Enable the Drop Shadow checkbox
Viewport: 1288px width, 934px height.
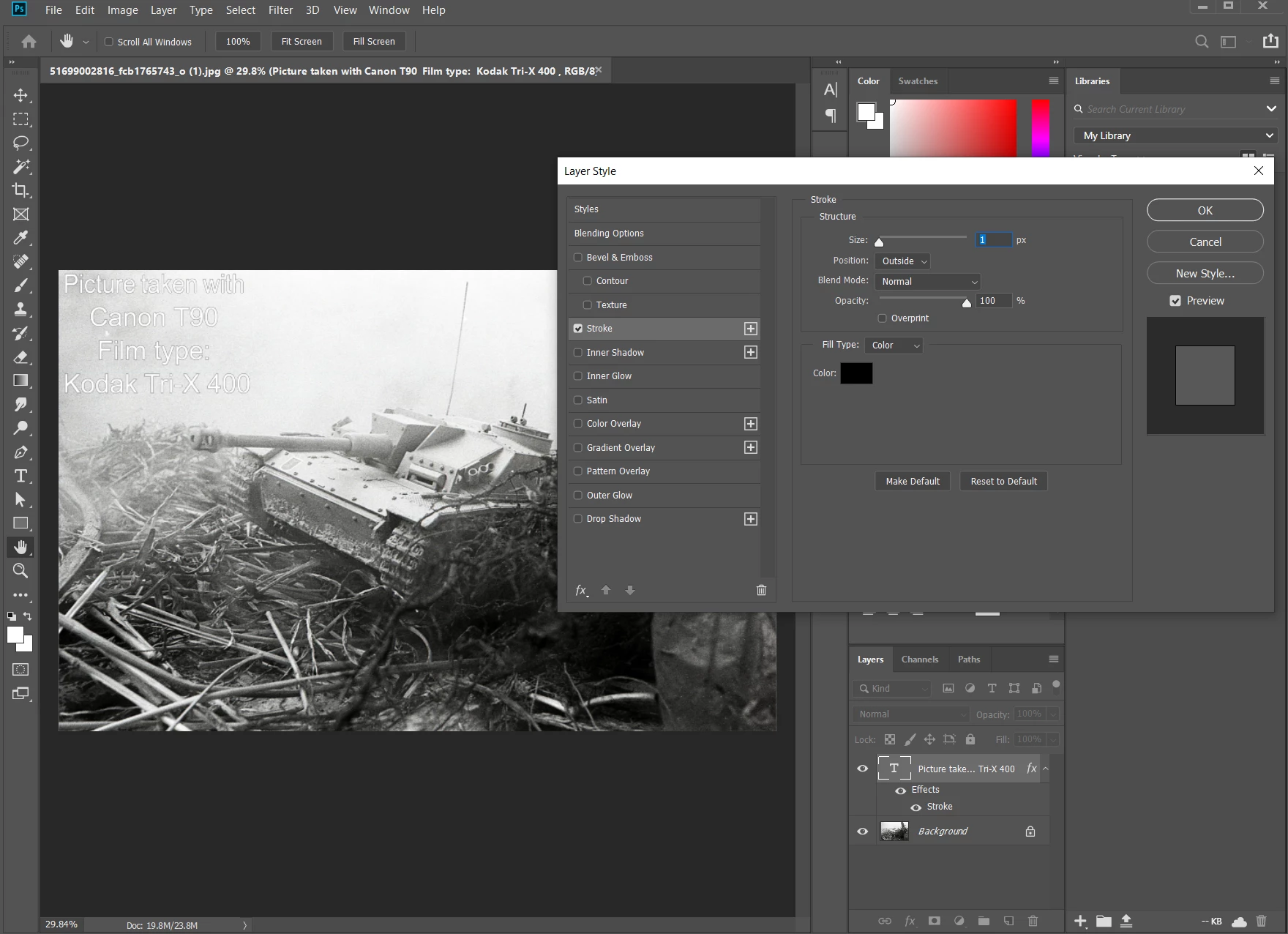click(578, 519)
